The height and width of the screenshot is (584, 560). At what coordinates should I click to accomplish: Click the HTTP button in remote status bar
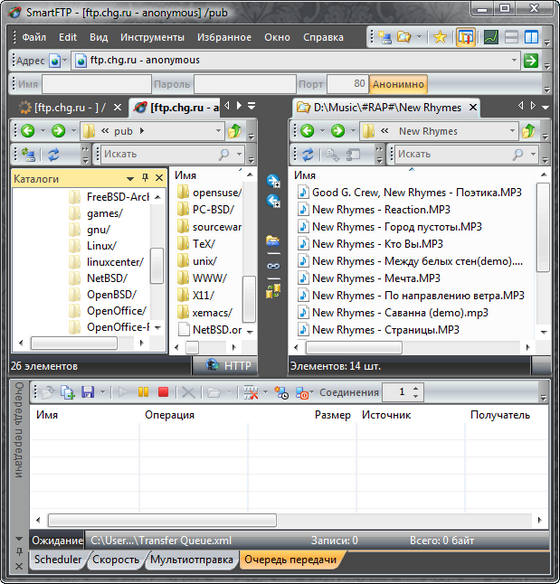(x=229, y=366)
